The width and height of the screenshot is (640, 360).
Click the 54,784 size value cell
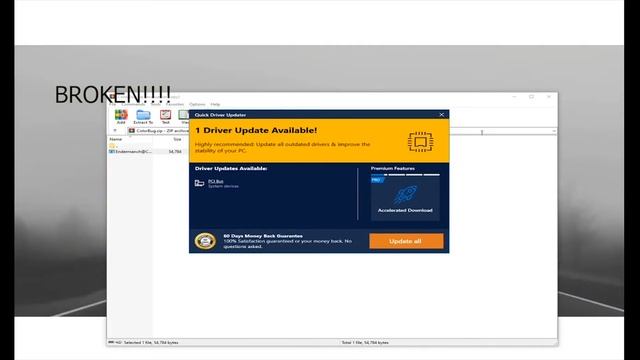point(175,151)
